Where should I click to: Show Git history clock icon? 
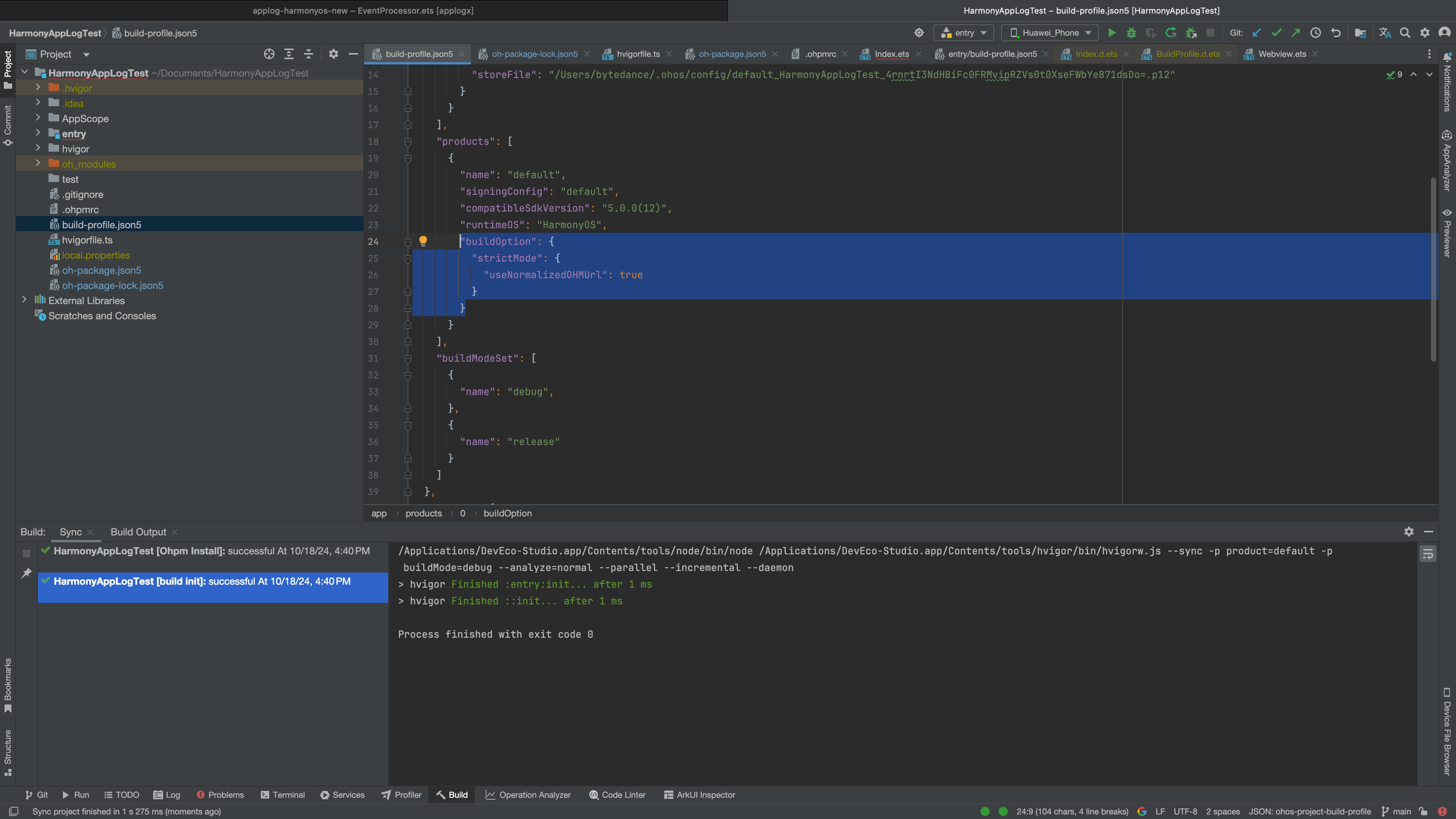tap(1316, 33)
